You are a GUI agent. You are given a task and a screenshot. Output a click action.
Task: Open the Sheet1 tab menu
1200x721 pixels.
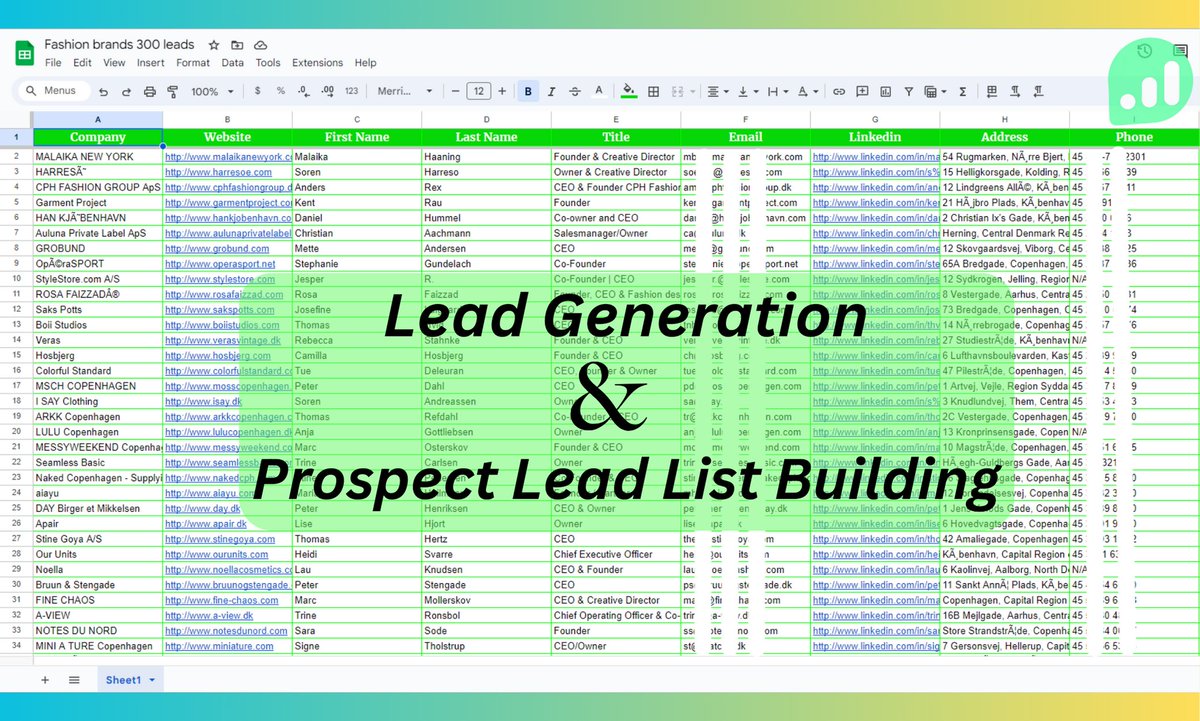(x=153, y=680)
